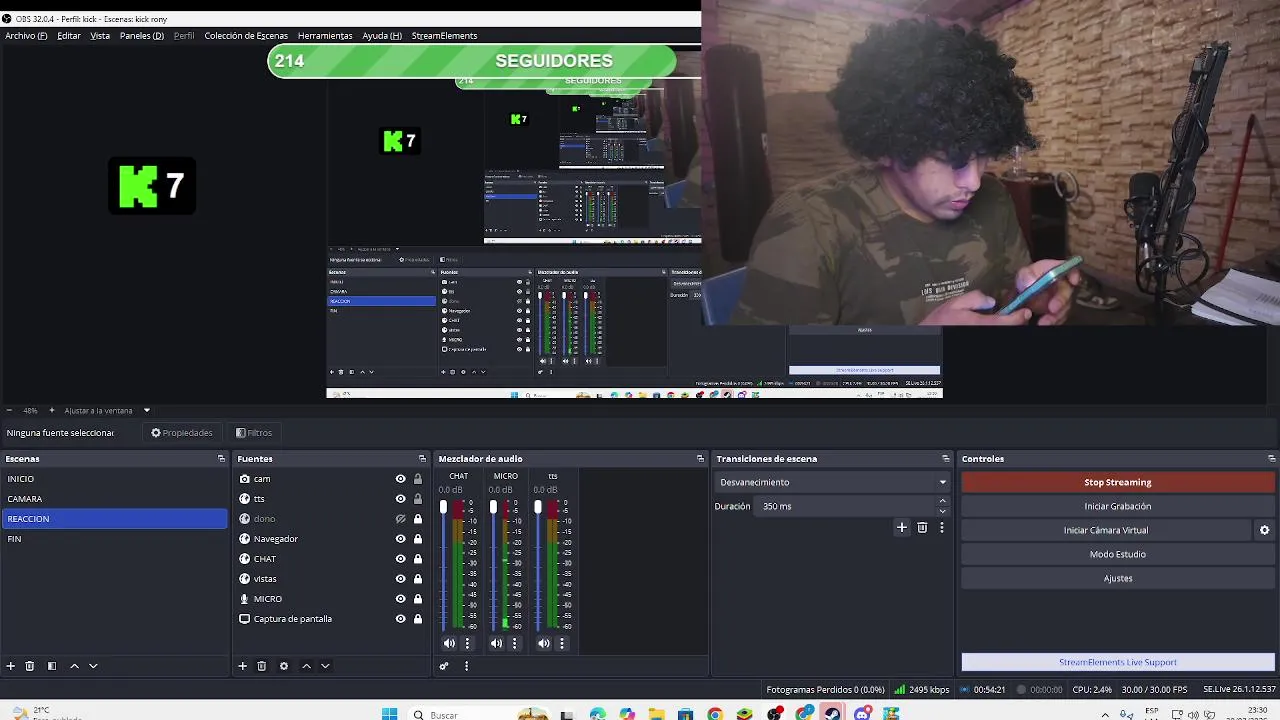This screenshot has height=720, width=1280.
Task: Hide the cam source eye icon
Action: (401, 479)
